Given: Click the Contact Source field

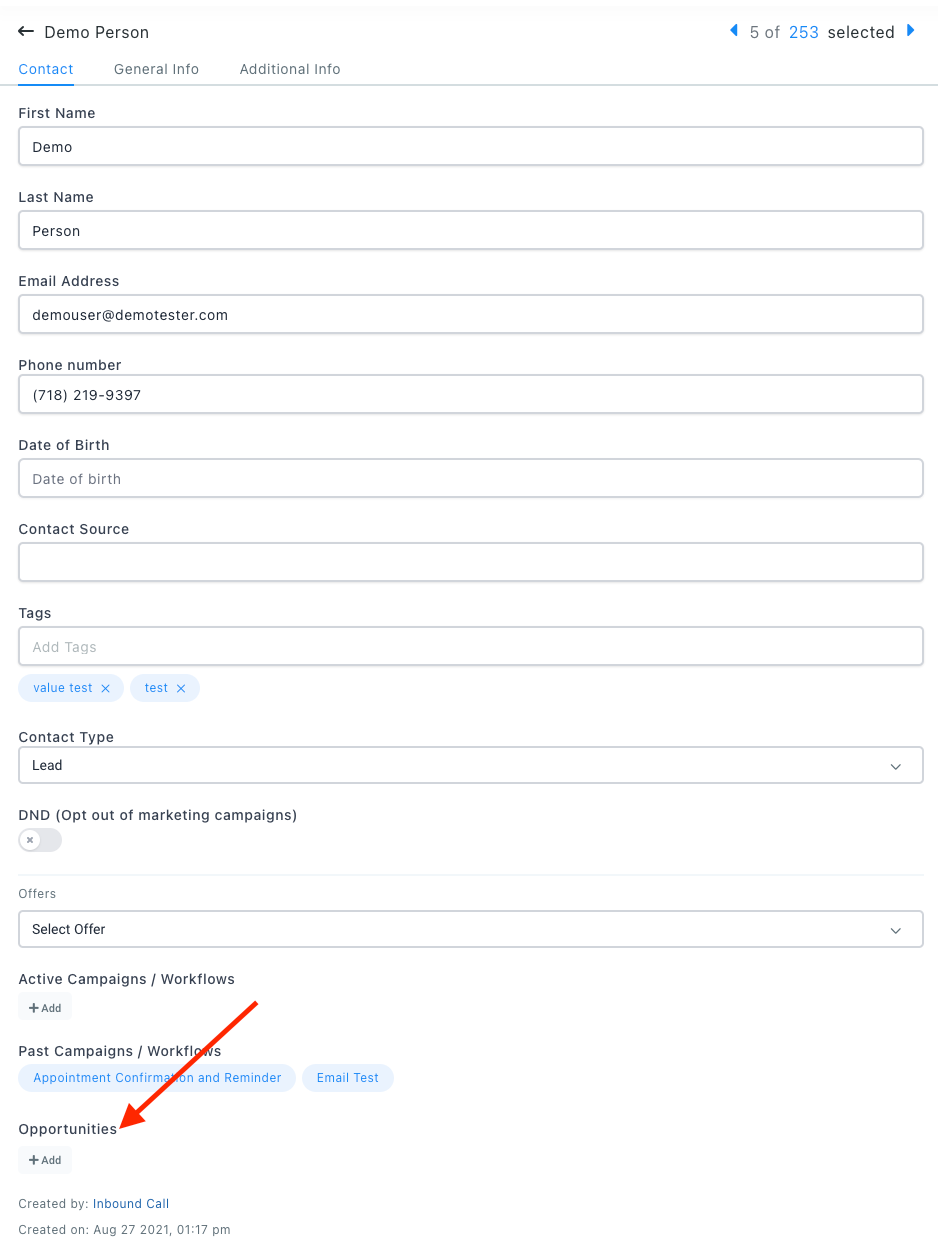Looking at the screenshot, I should tap(470, 563).
